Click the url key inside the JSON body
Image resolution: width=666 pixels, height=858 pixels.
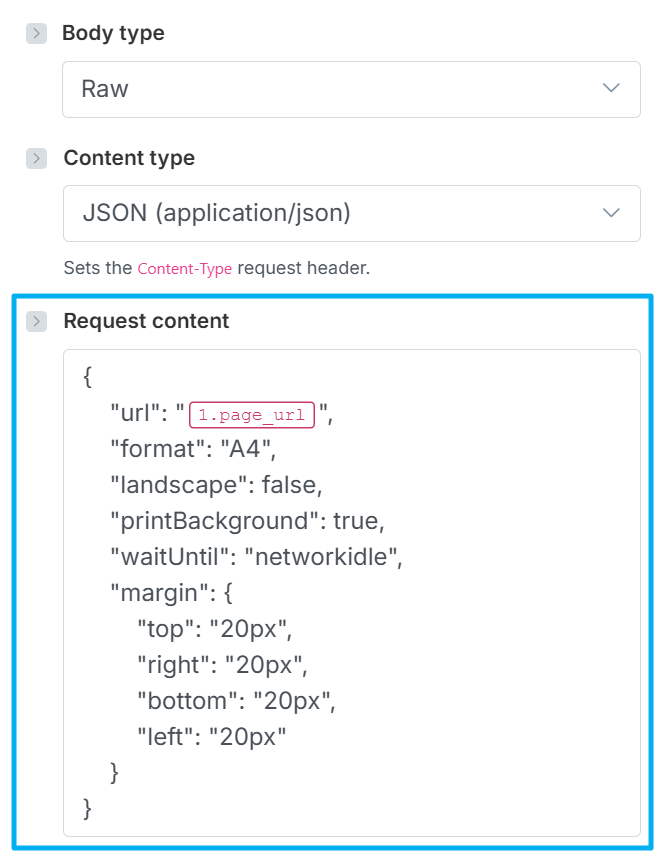125,413
